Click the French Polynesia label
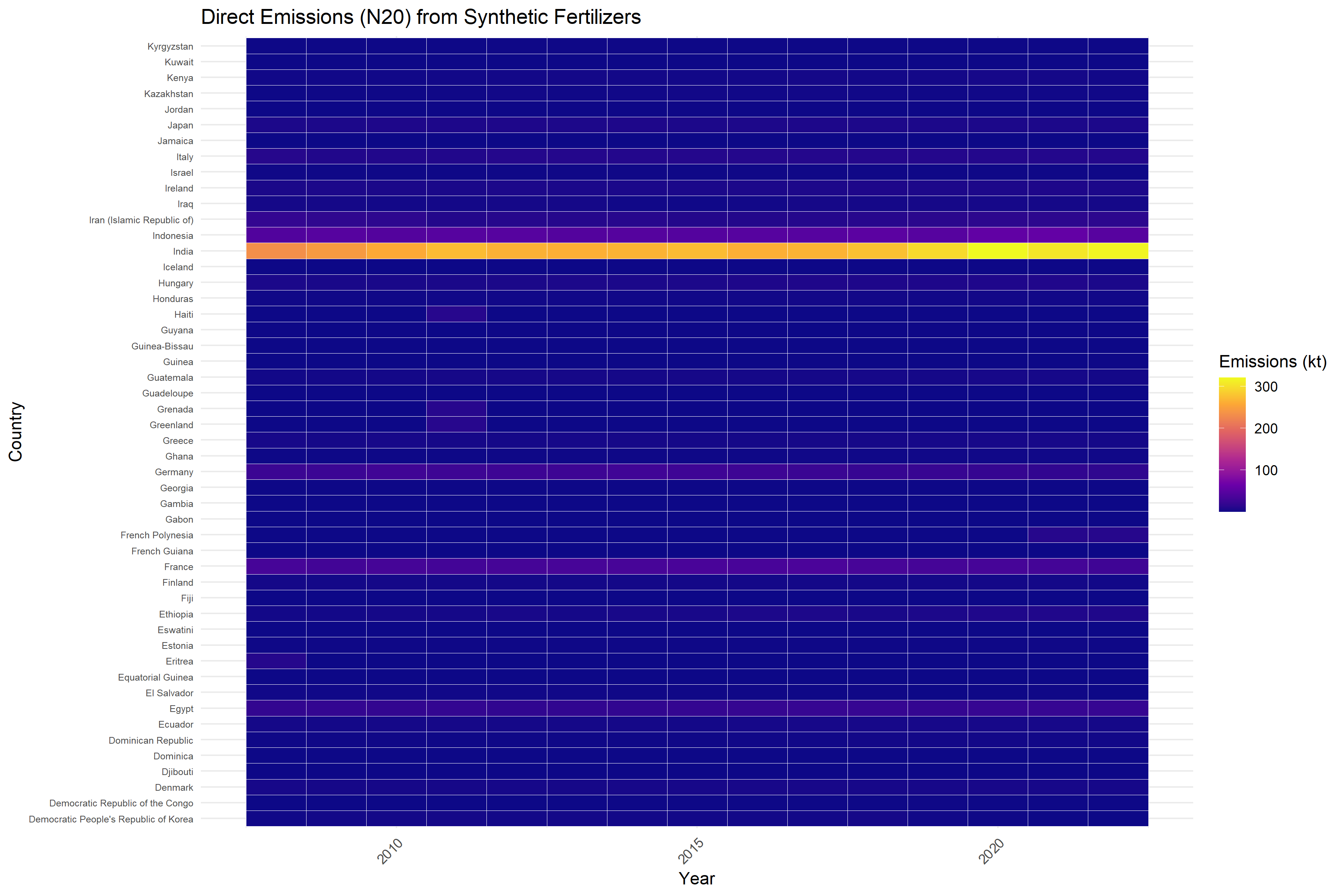 coord(156,535)
